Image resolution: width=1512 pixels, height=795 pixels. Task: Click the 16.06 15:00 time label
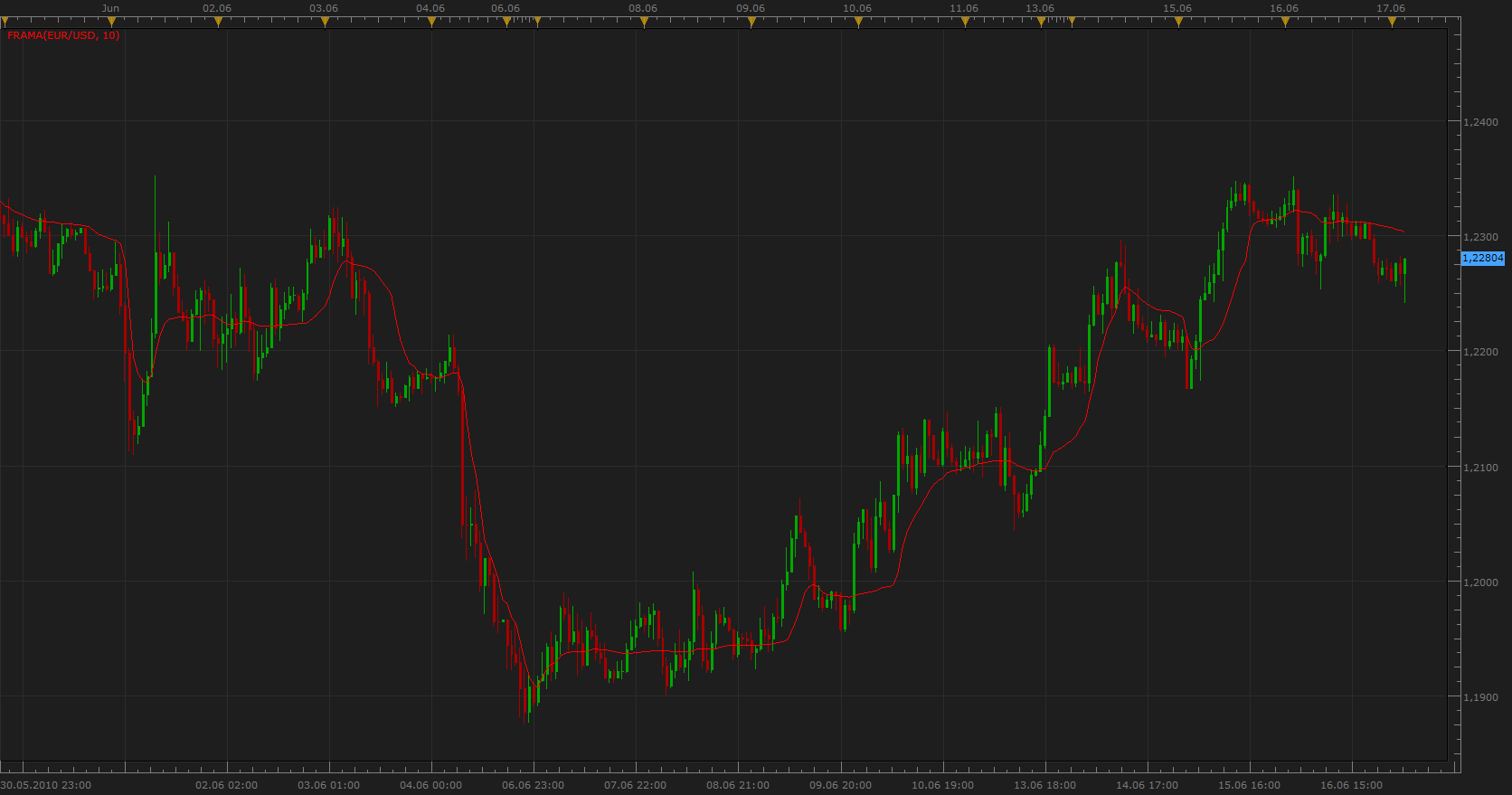click(x=1351, y=785)
